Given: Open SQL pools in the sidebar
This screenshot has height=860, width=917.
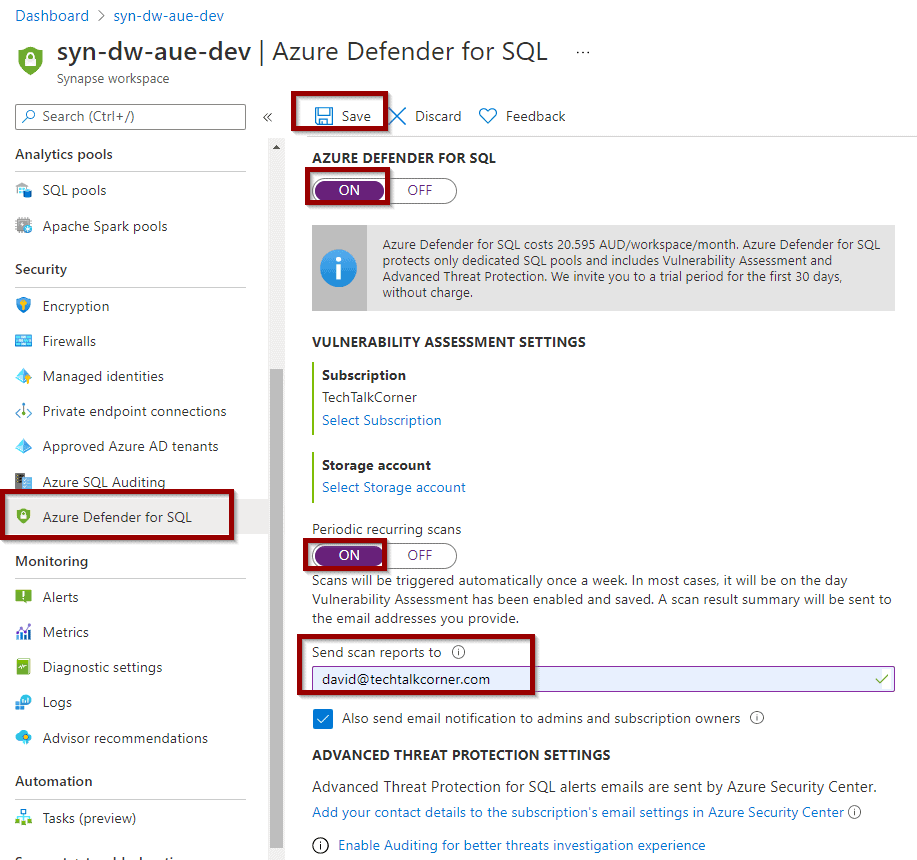Looking at the screenshot, I should [x=74, y=191].
